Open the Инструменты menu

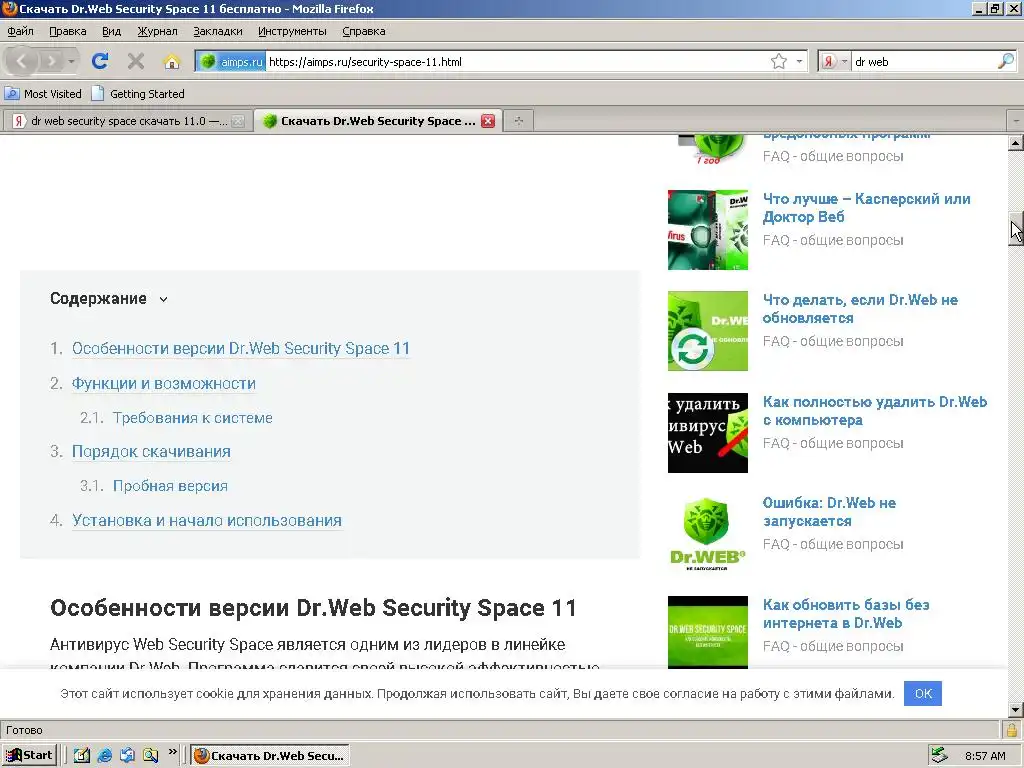coord(292,31)
